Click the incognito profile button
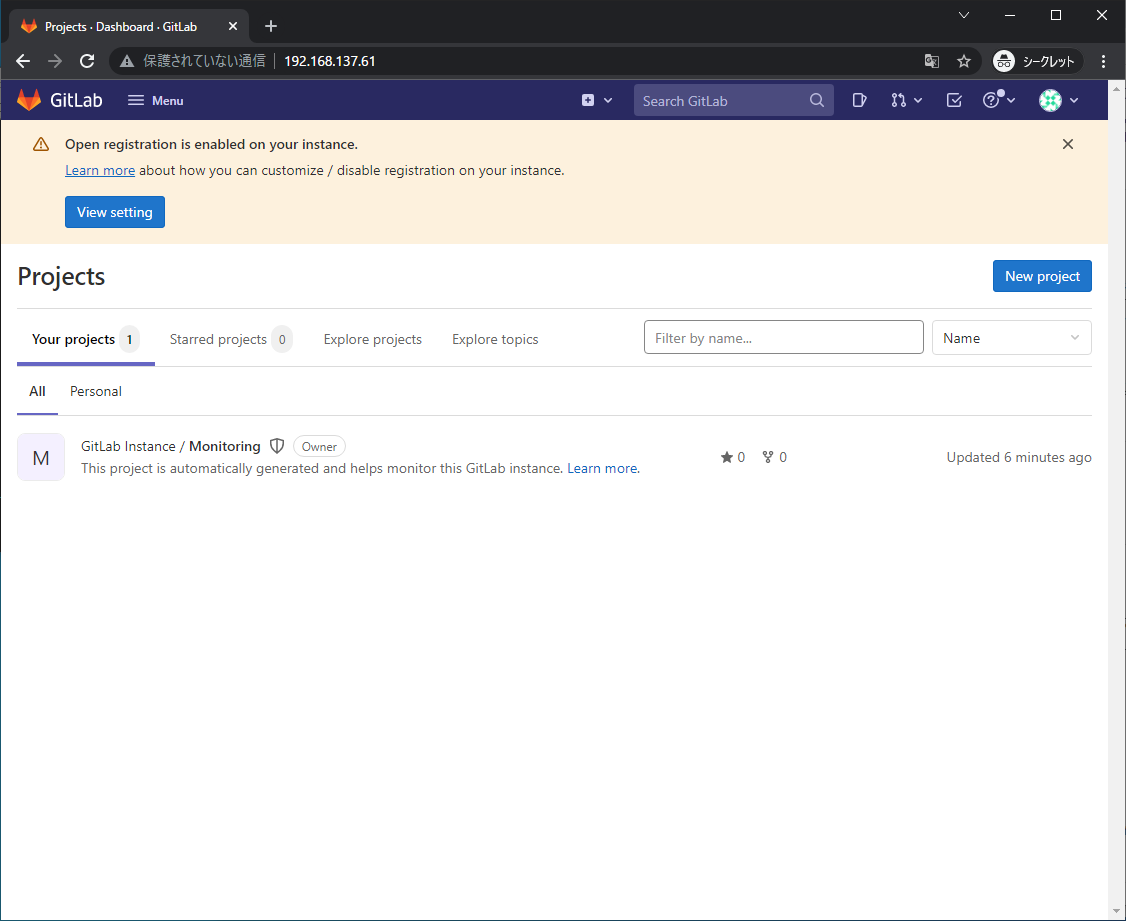The image size is (1126, 921). 1037,61
